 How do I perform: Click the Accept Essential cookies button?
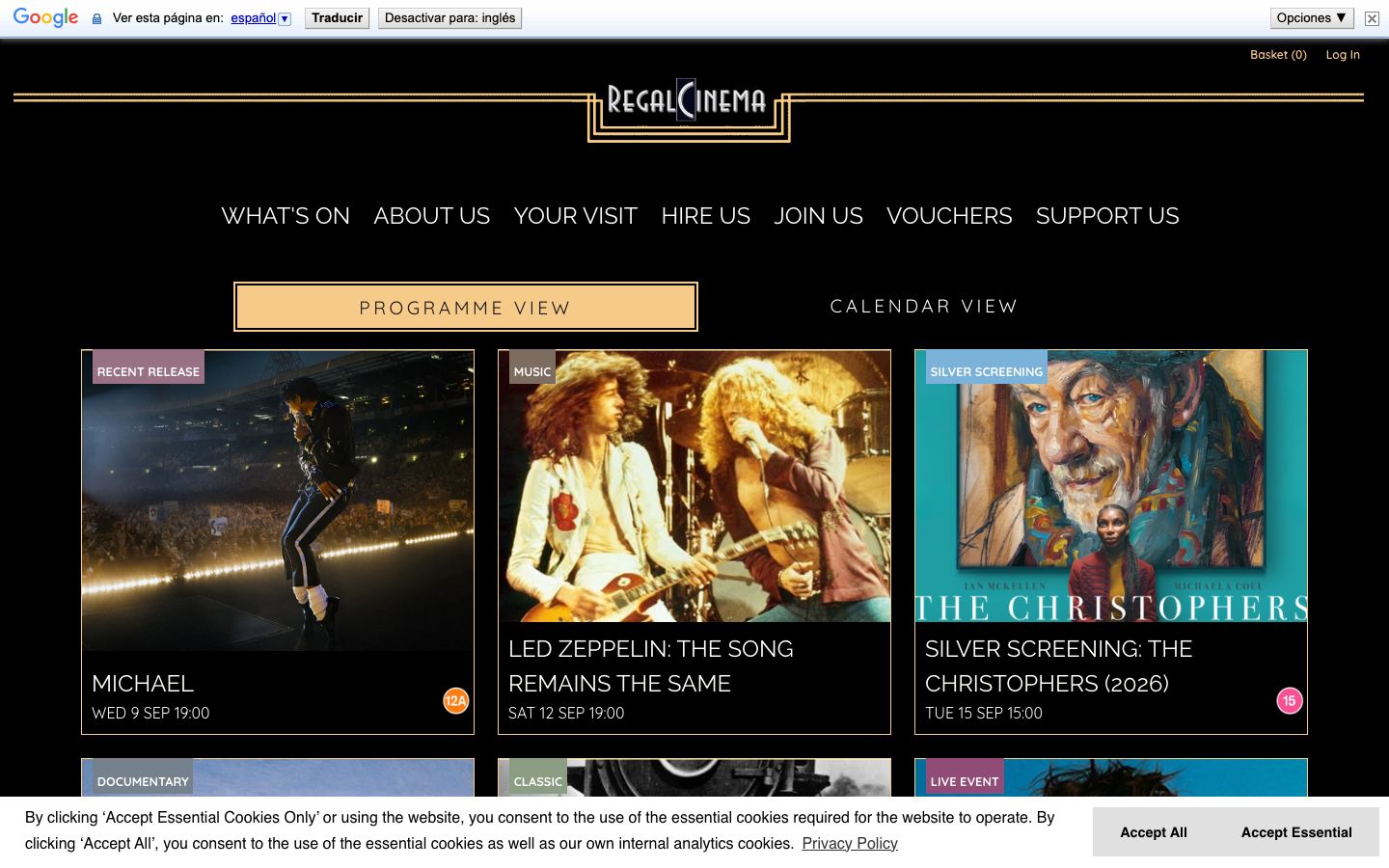[x=1296, y=832]
